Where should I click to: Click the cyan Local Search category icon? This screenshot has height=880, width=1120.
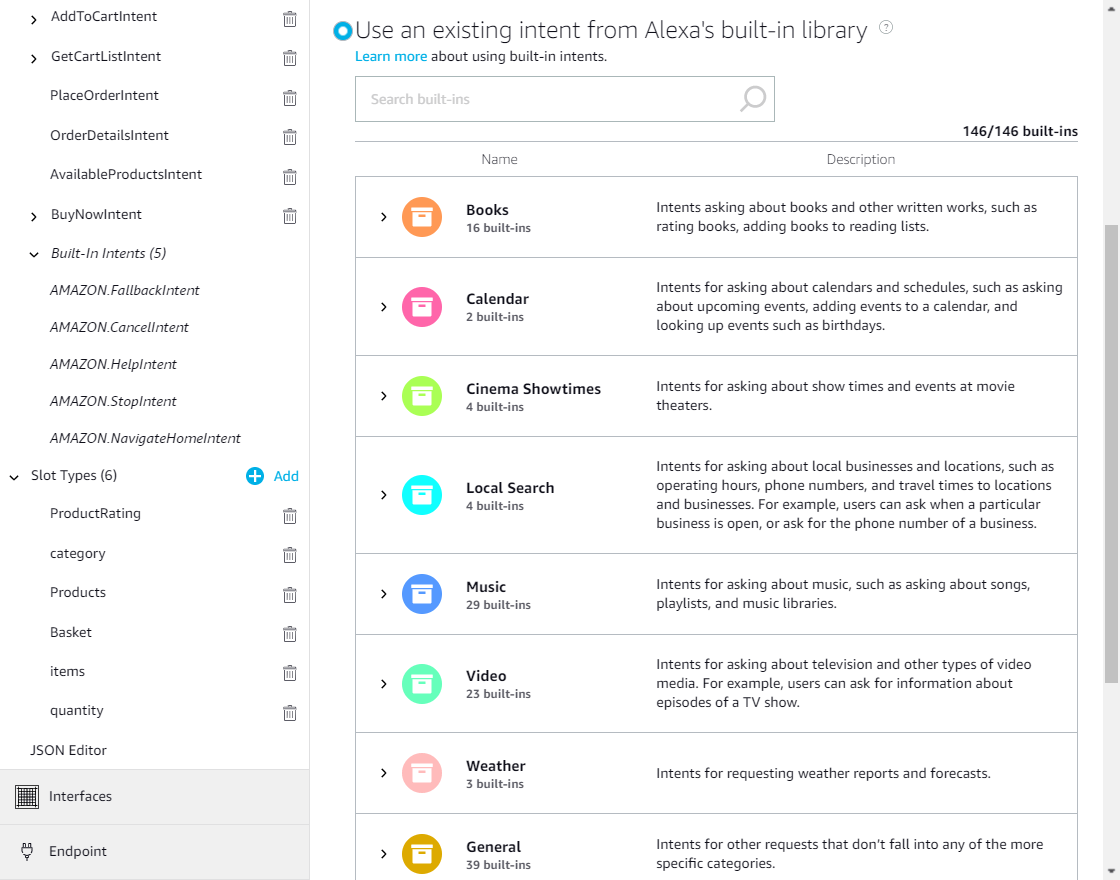[421, 495]
